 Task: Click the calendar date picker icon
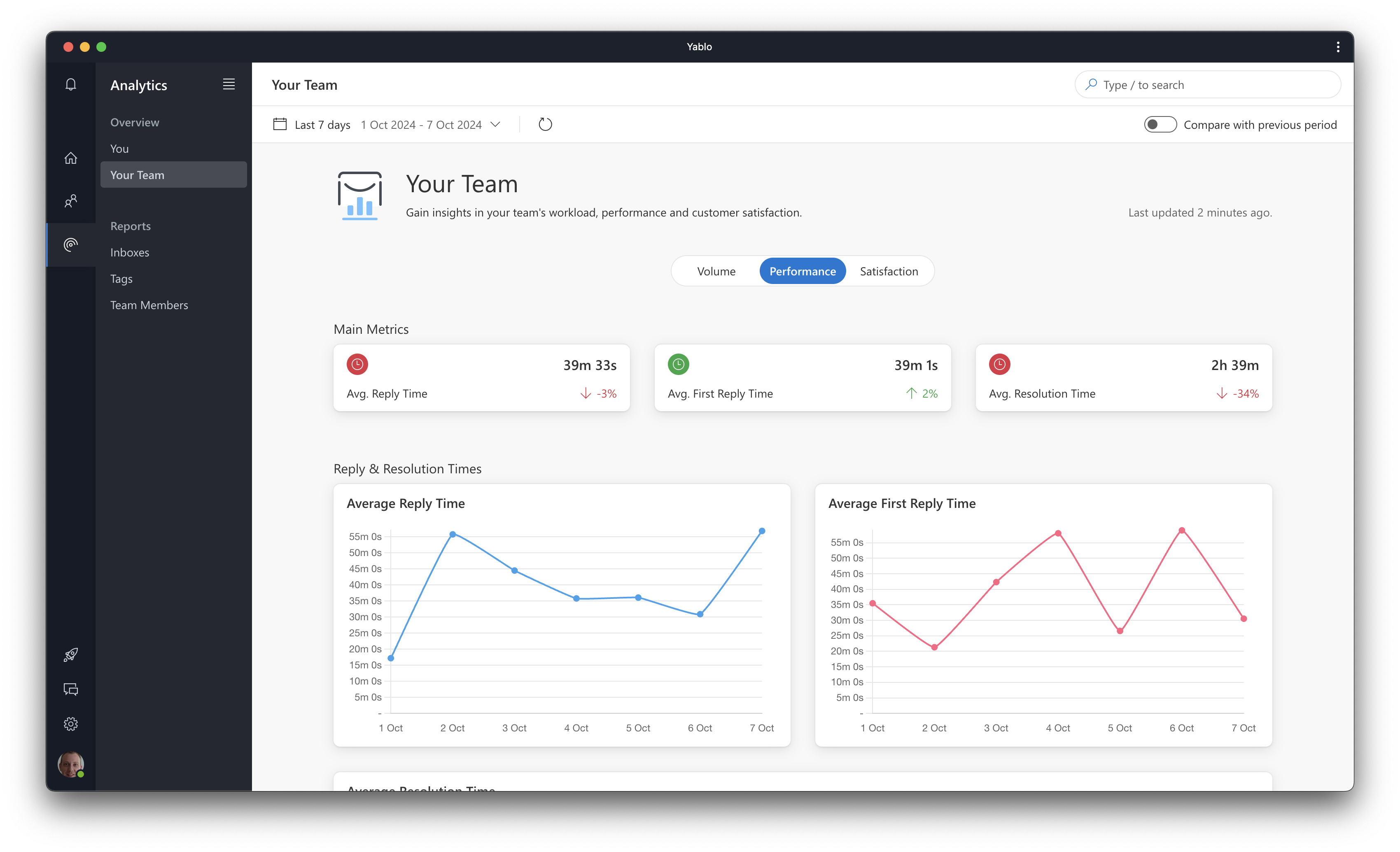[280, 124]
